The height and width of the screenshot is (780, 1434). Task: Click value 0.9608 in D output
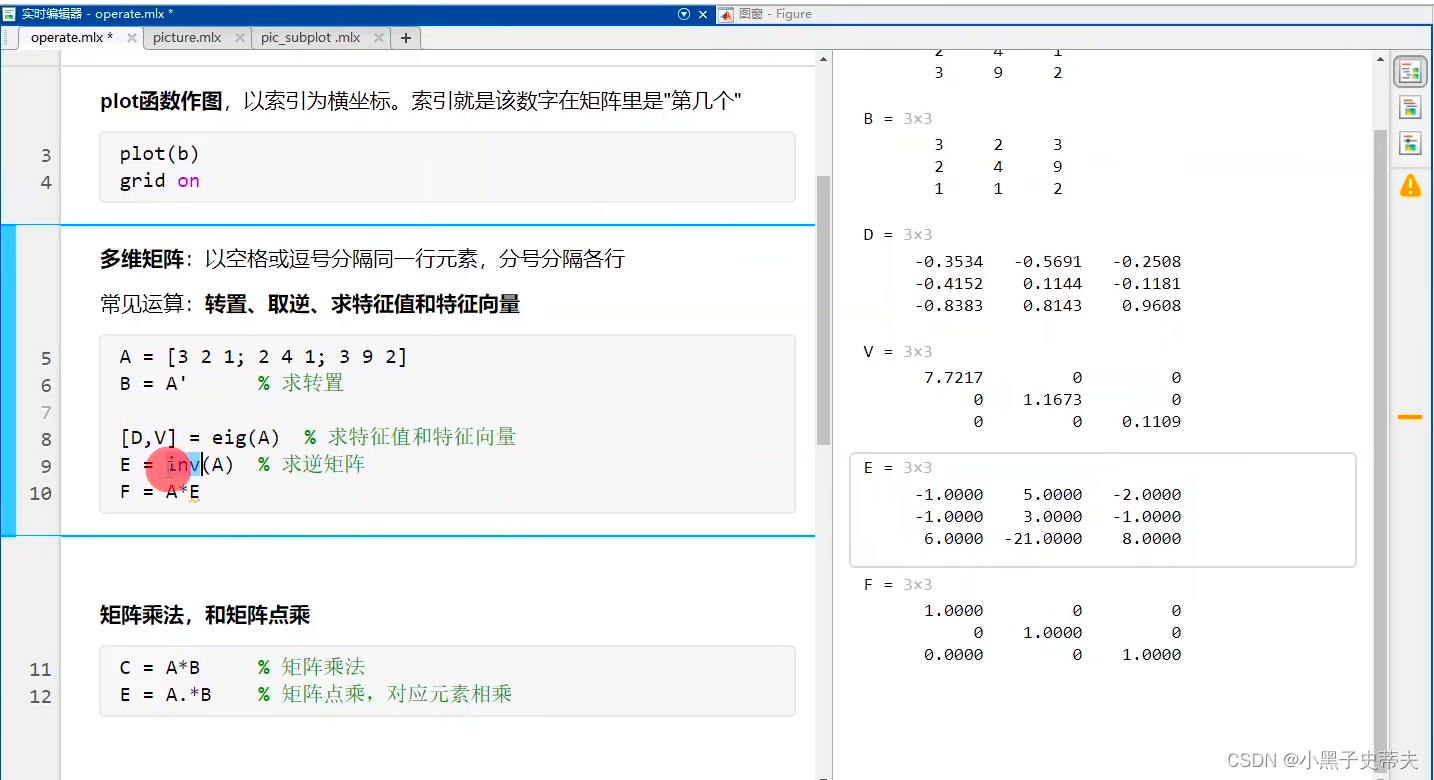[1151, 306]
